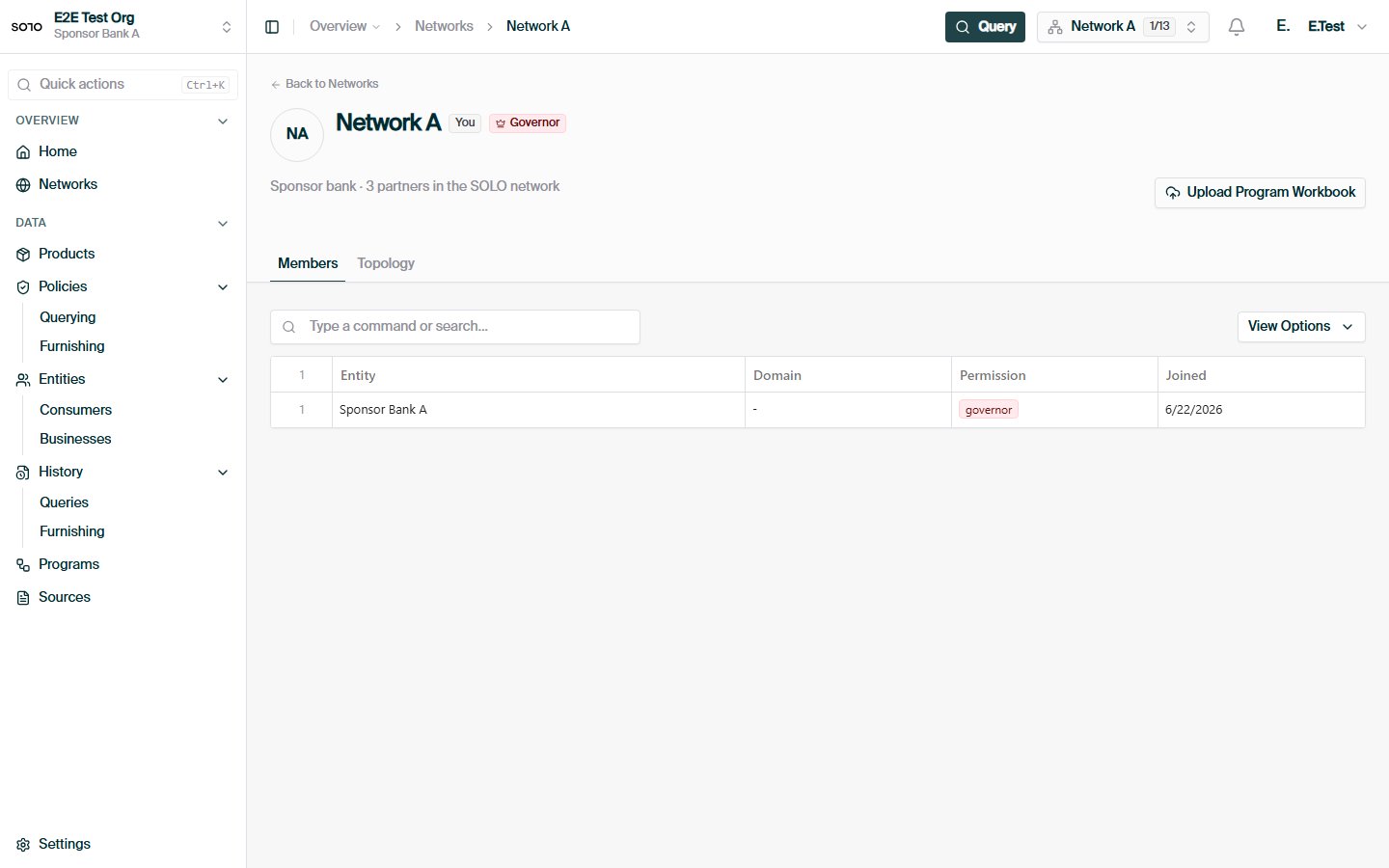
Task: Open Consumers under Entities
Action: (x=75, y=410)
